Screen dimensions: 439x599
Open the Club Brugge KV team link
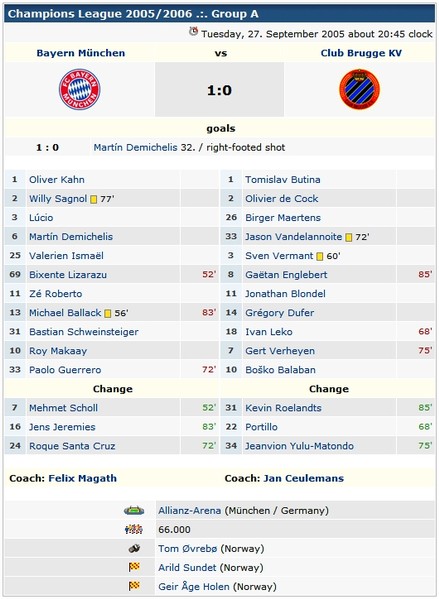click(x=361, y=53)
